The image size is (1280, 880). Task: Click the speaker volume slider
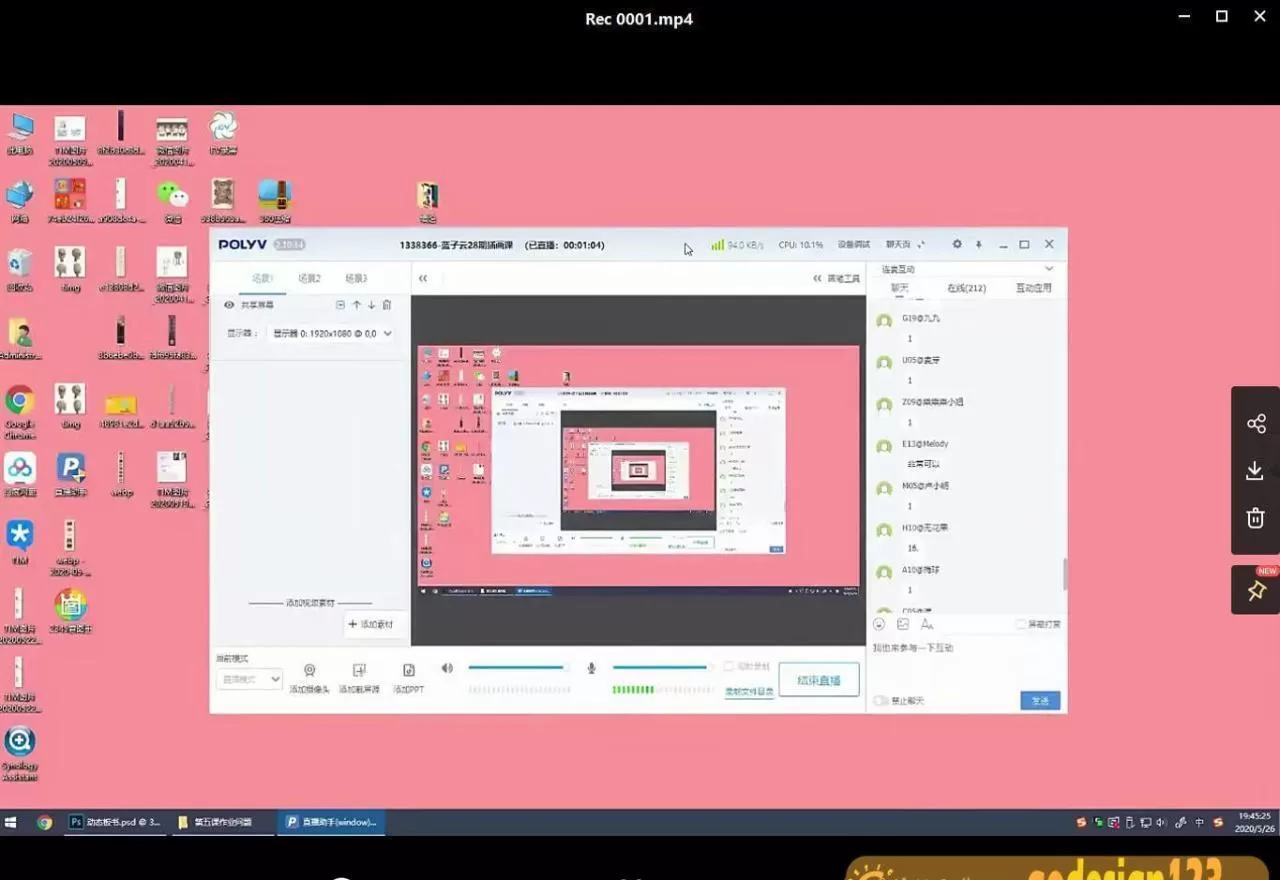pos(516,667)
